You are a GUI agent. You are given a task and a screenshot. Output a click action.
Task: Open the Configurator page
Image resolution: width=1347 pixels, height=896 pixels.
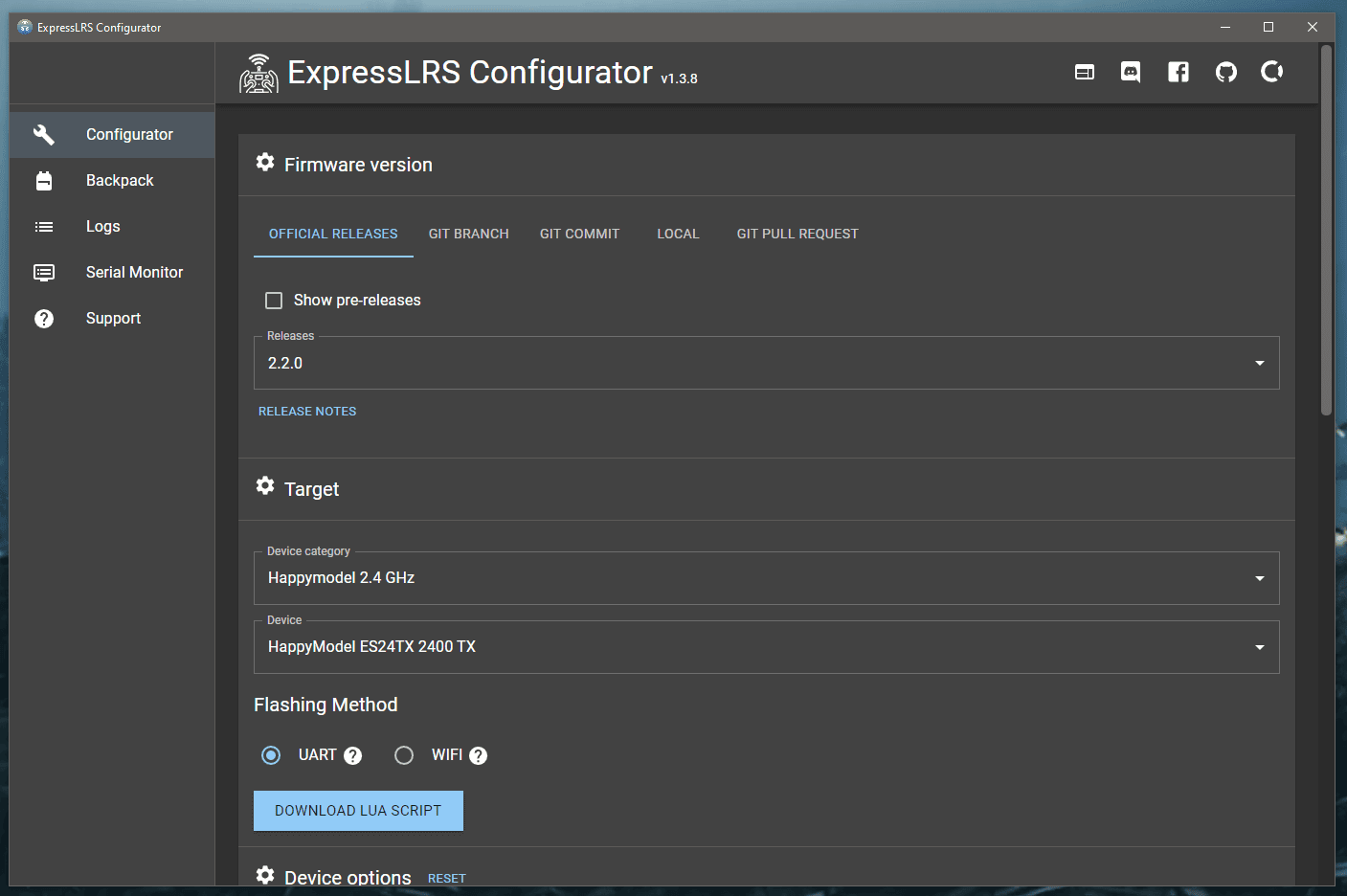tap(112, 135)
